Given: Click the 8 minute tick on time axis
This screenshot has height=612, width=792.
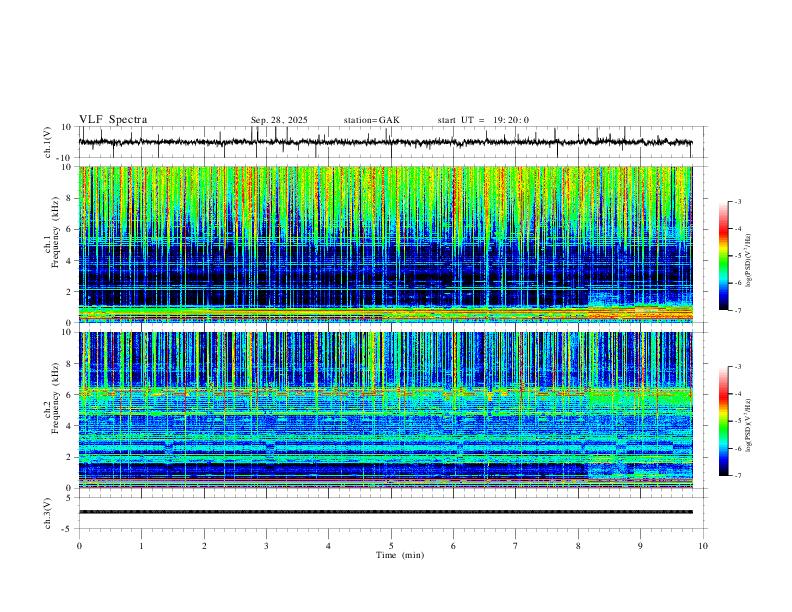Looking at the screenshot, I should click(x=578, y=546).
